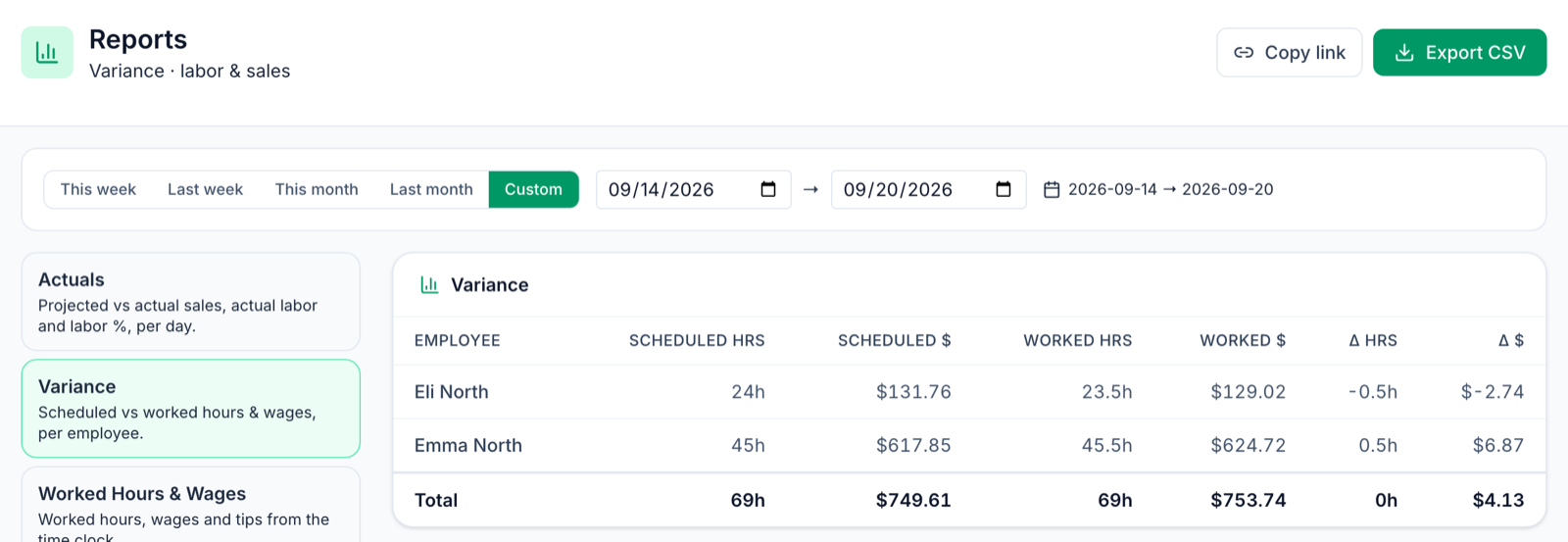Click the Δ $ column header
Viewport: 1568px width, 542px height.
coord(1511,341)
